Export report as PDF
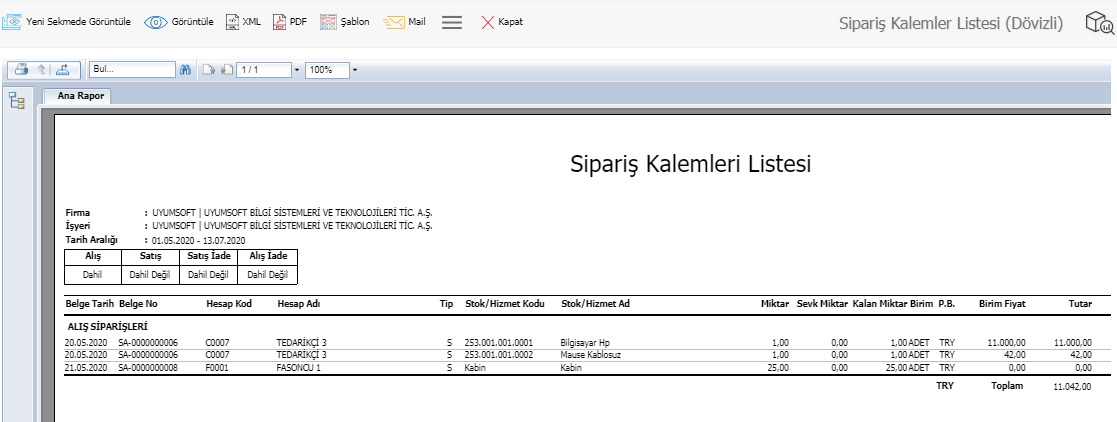Viewport: 1117px width, 422px height. pyautogui.click(x=290, y=22)
